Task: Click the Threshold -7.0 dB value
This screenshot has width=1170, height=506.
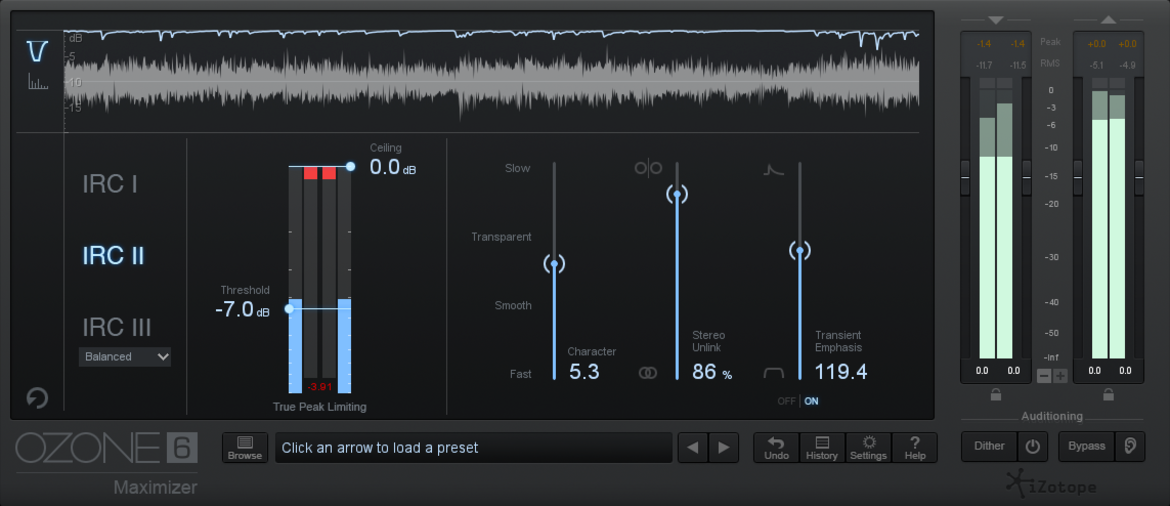Action: (x=243, y=310)
